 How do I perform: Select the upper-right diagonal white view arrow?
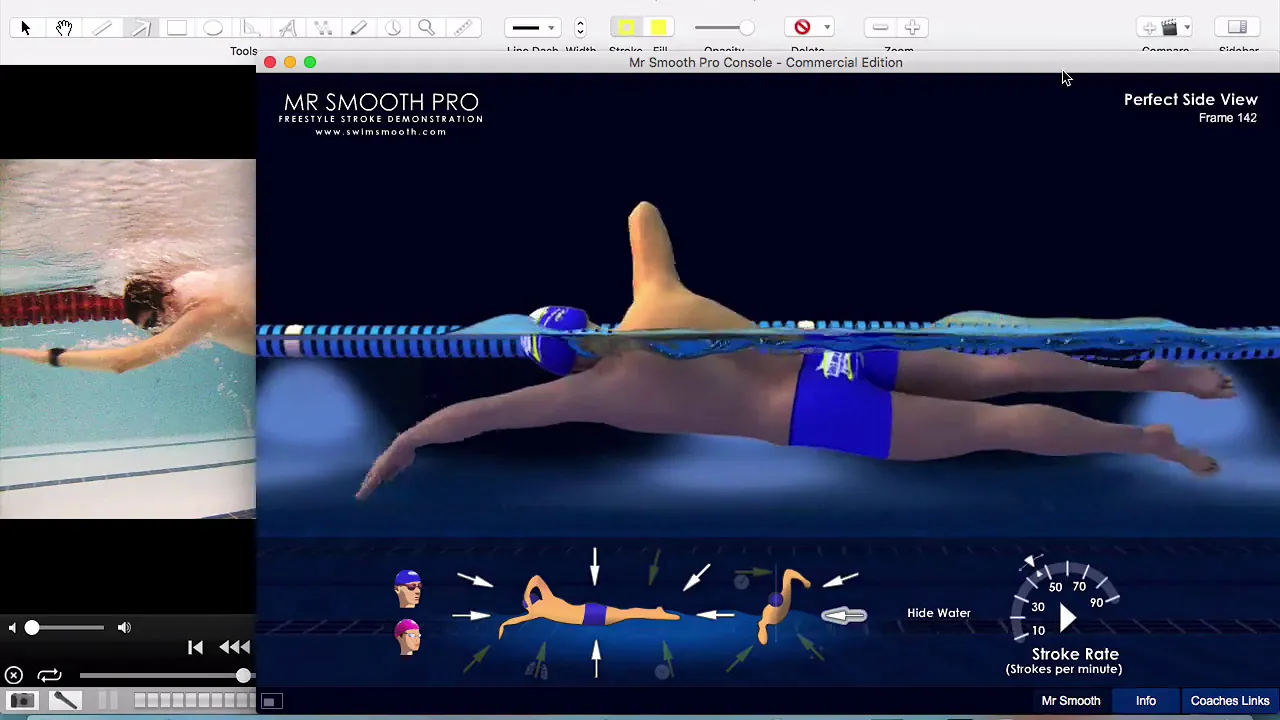698,576
